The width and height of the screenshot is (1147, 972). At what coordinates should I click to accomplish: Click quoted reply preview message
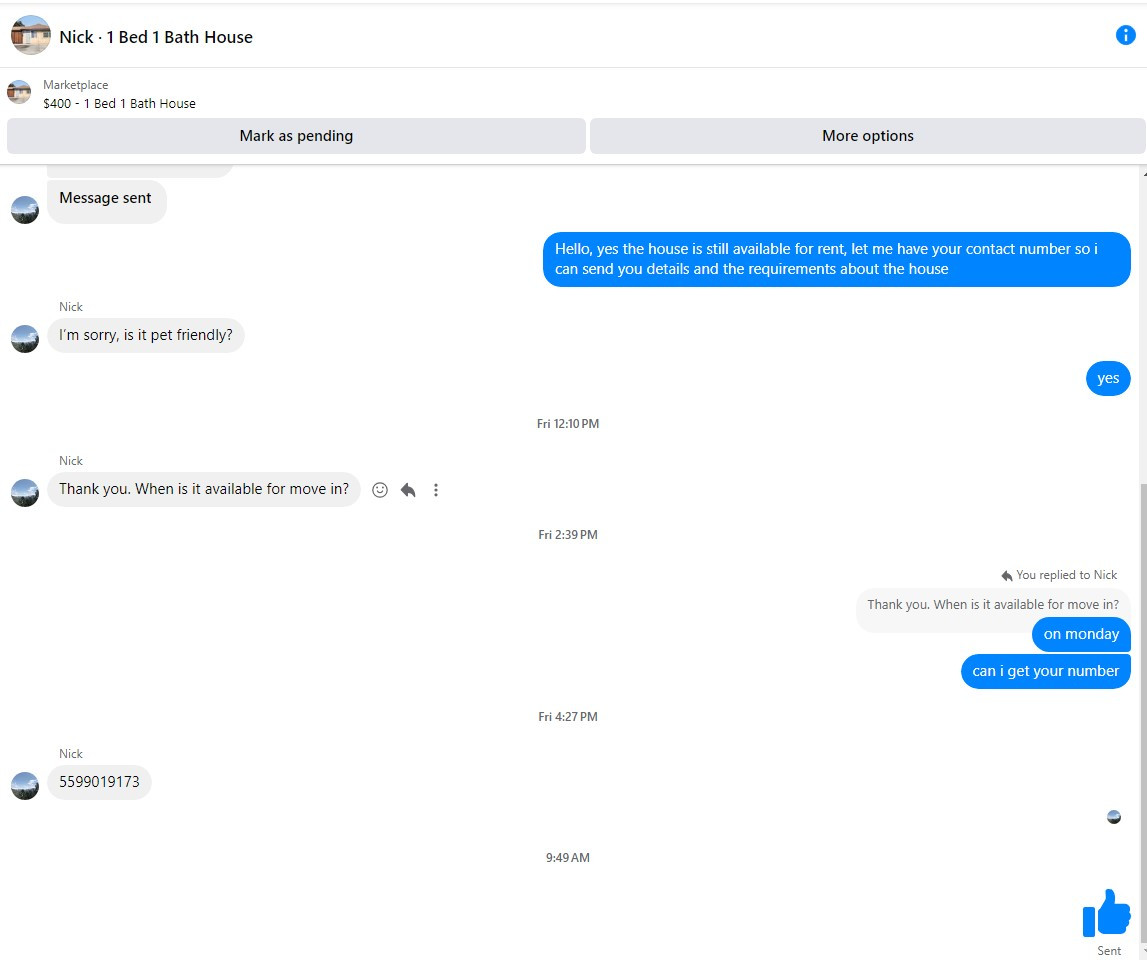click(992, 604)
